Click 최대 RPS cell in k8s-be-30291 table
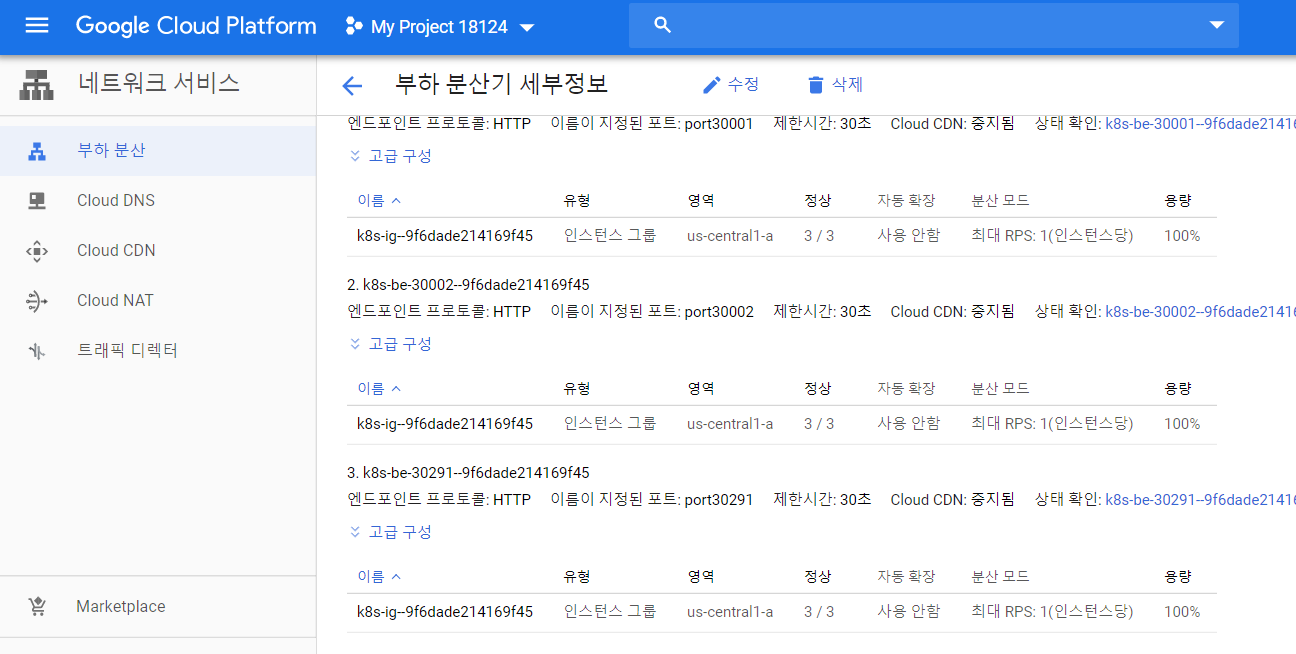 click(x=1052, y=612)
